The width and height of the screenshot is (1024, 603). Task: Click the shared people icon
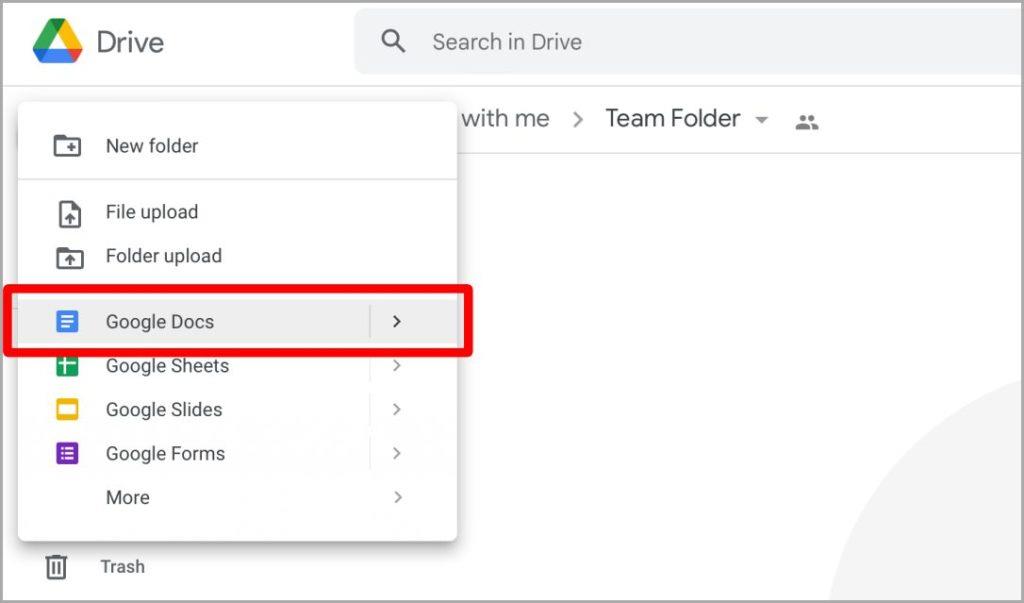coord(807,122)
